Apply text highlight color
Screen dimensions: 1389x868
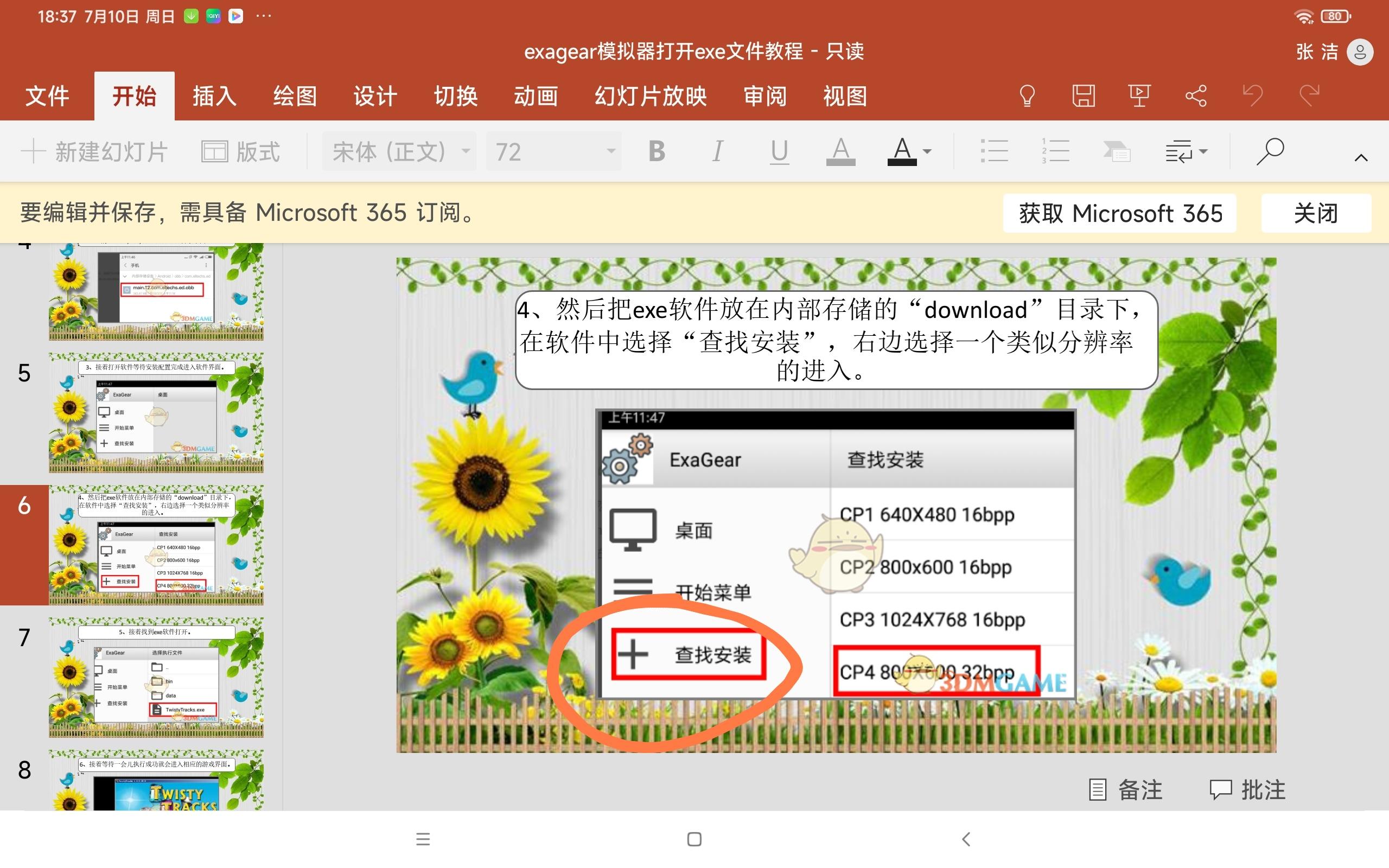click(841, 151)
